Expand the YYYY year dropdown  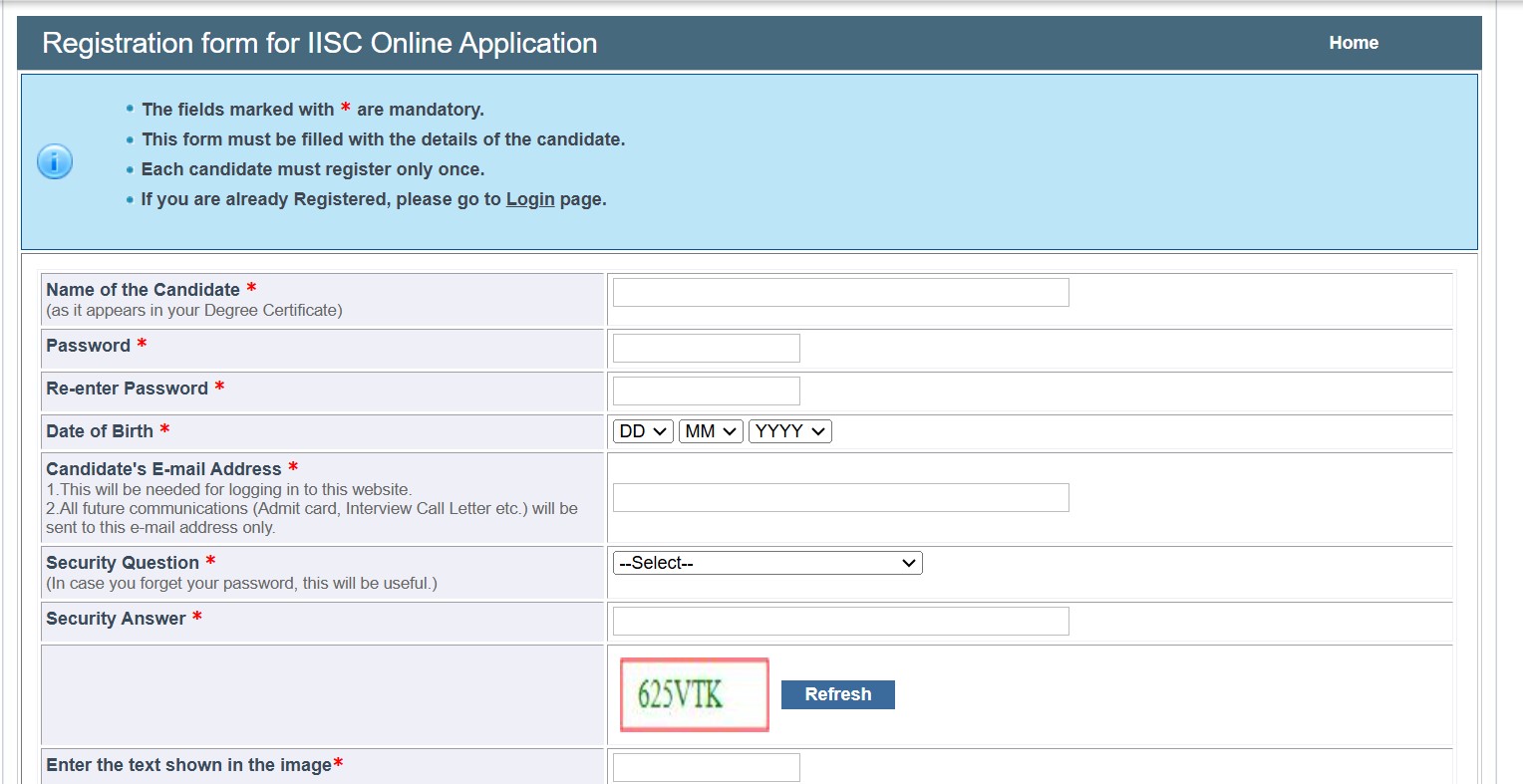pos(789,431)
